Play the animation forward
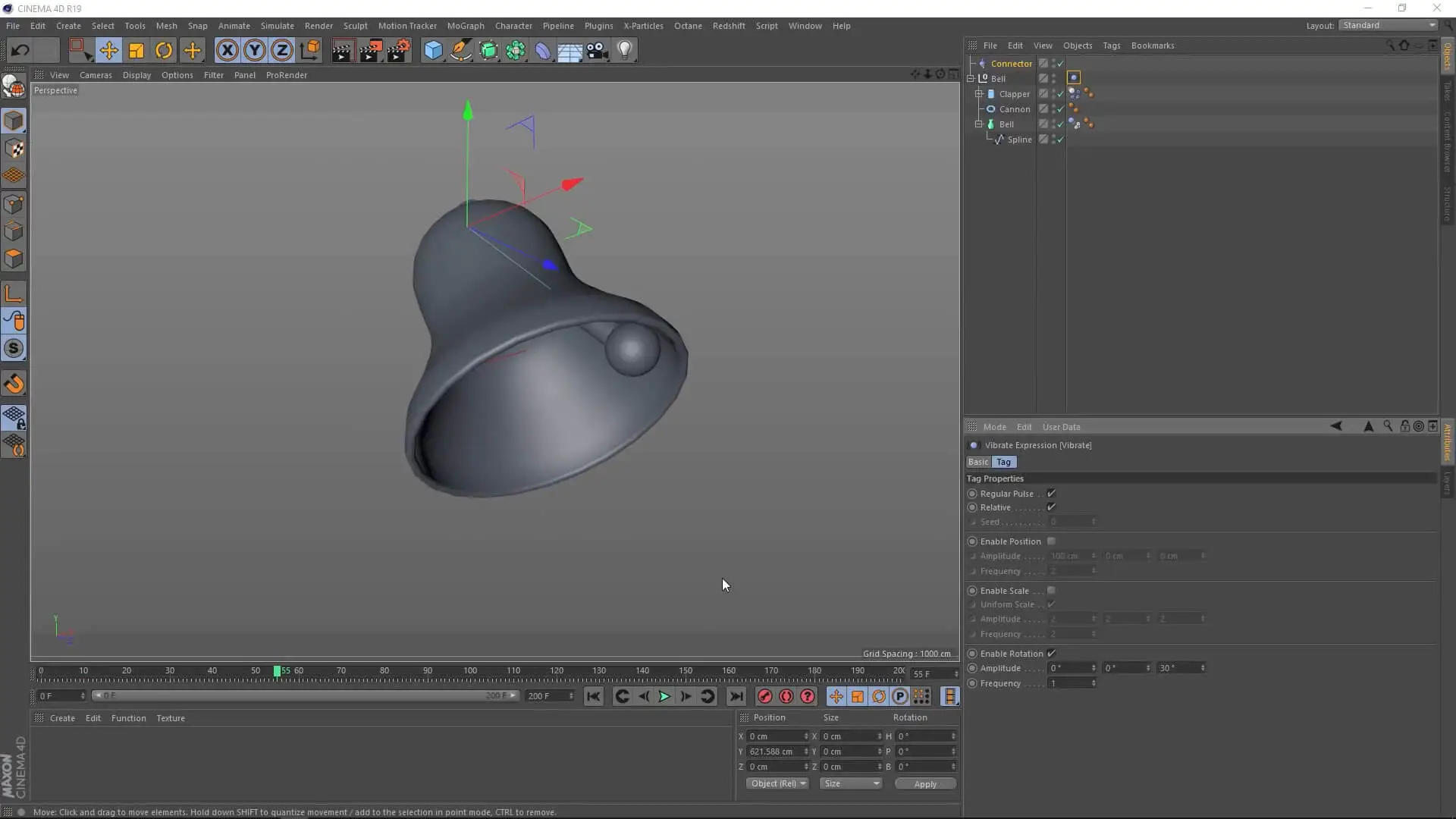This screenshot has height=819, width=1456. pyautogui.click(x=664, y=696)
